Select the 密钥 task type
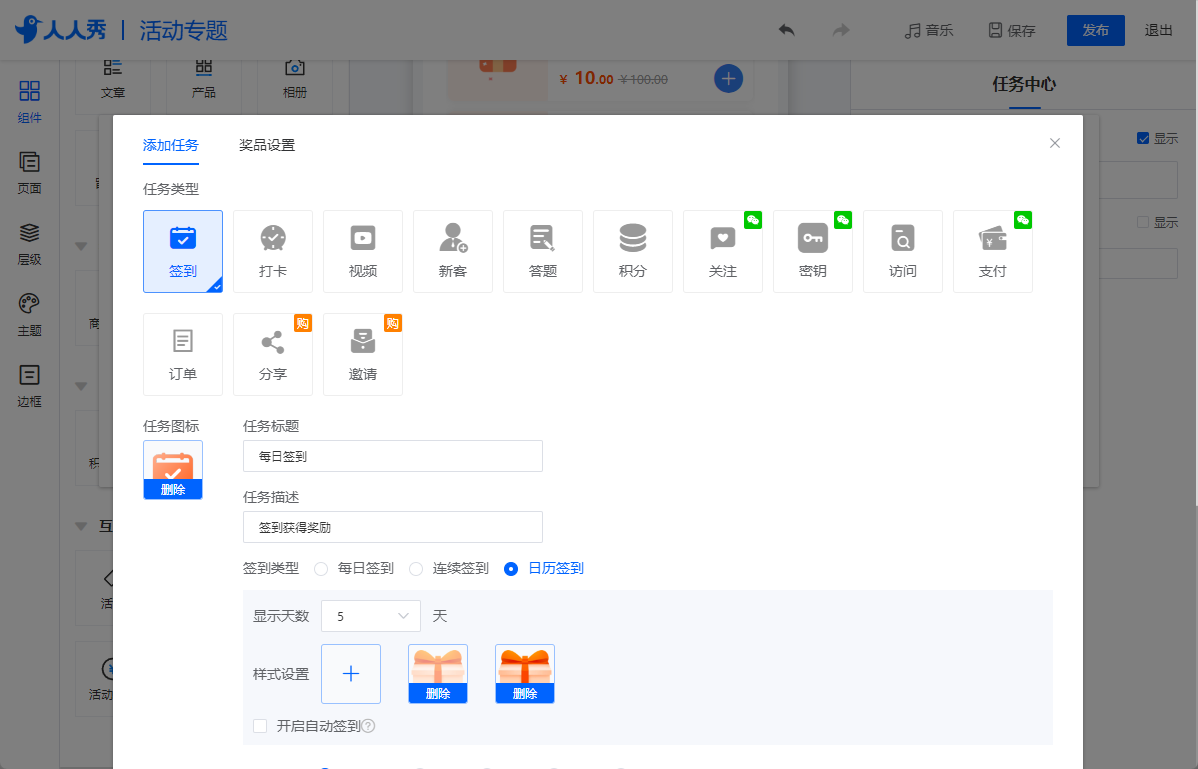 point(813,251)
